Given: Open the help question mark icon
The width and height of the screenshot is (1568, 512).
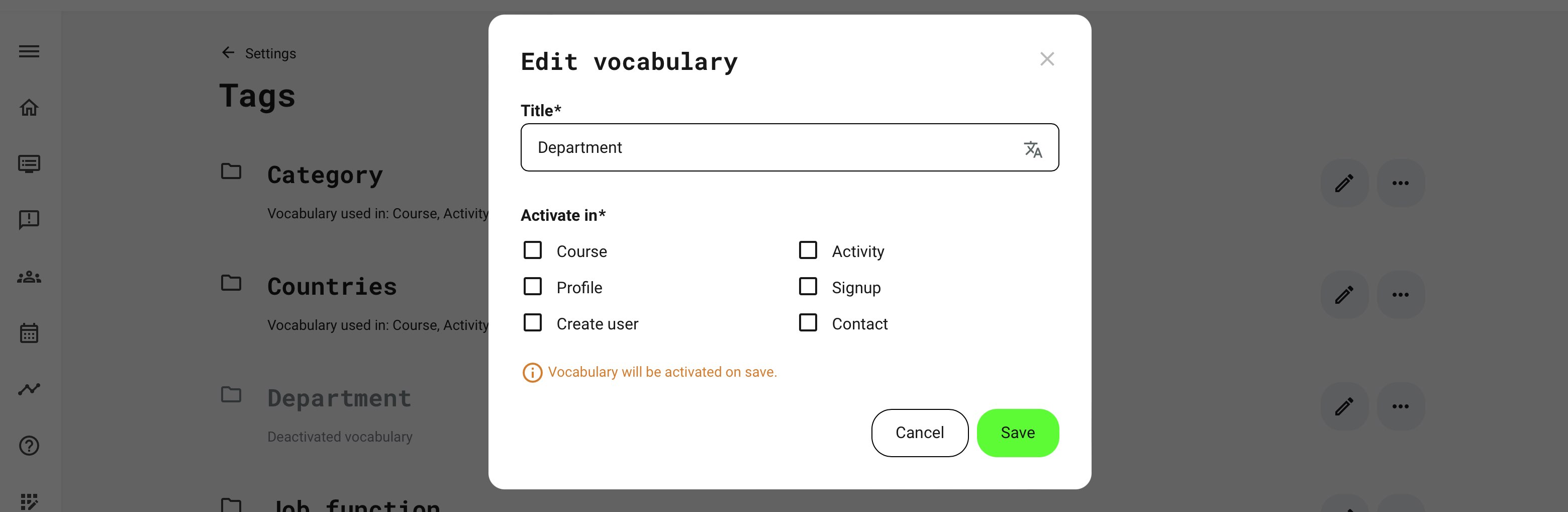Looking at the screenshot, I should pyautogui.click(x=29, y=446).
